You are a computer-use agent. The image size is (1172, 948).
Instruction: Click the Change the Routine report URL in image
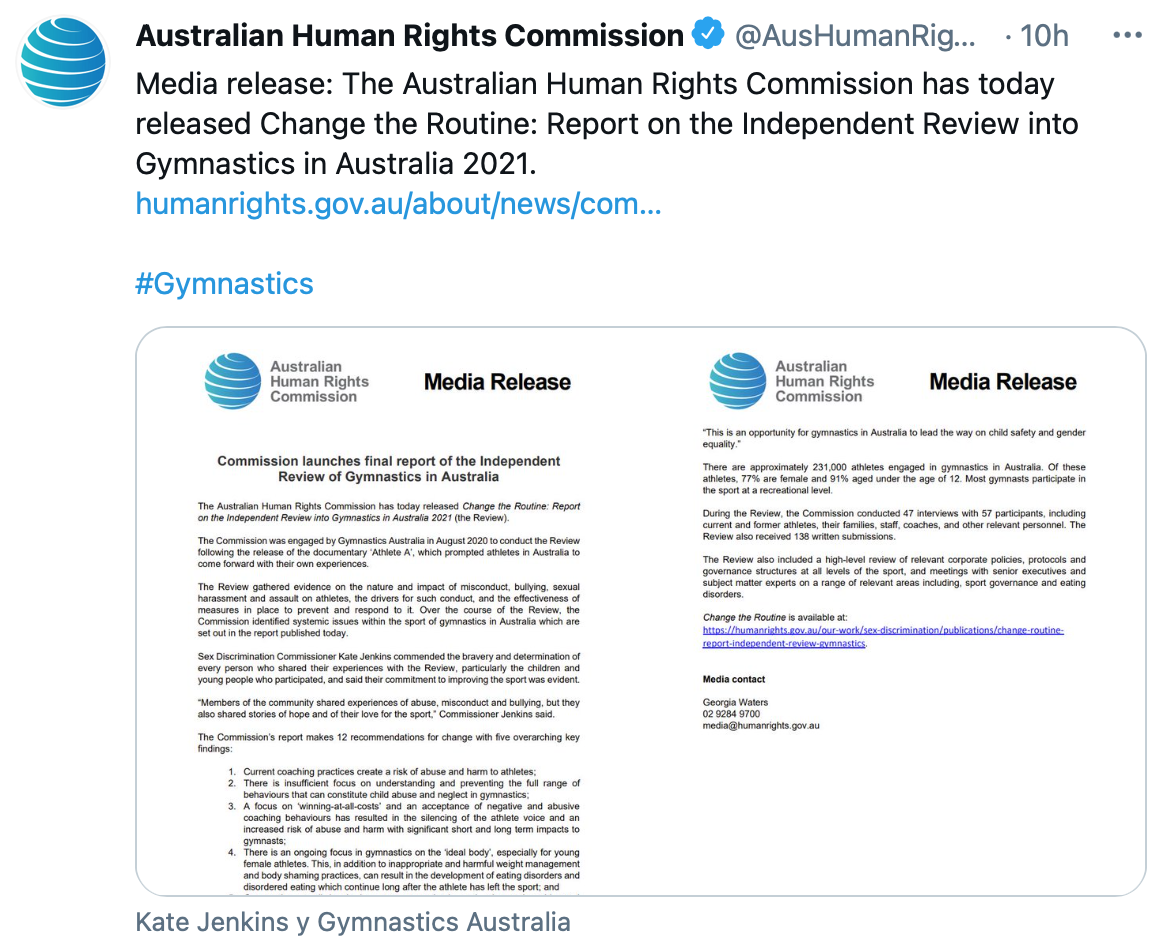883,636
